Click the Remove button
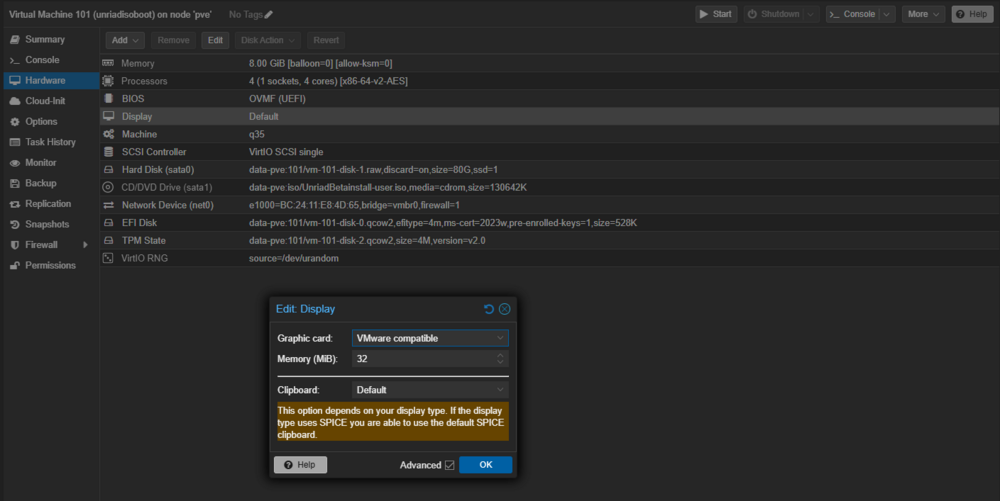 173,40
